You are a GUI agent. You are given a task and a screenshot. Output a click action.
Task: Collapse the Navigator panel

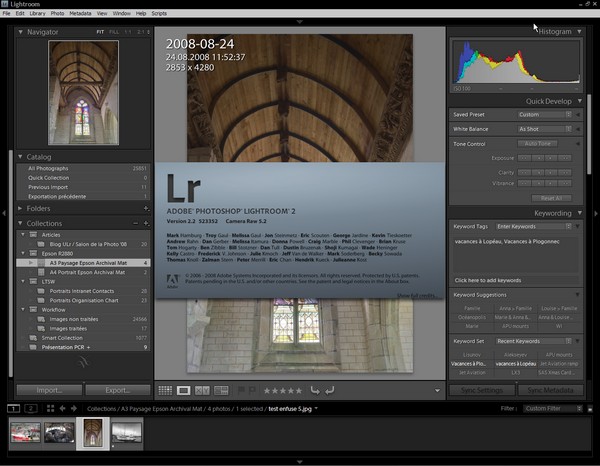[x=20, y=32]
